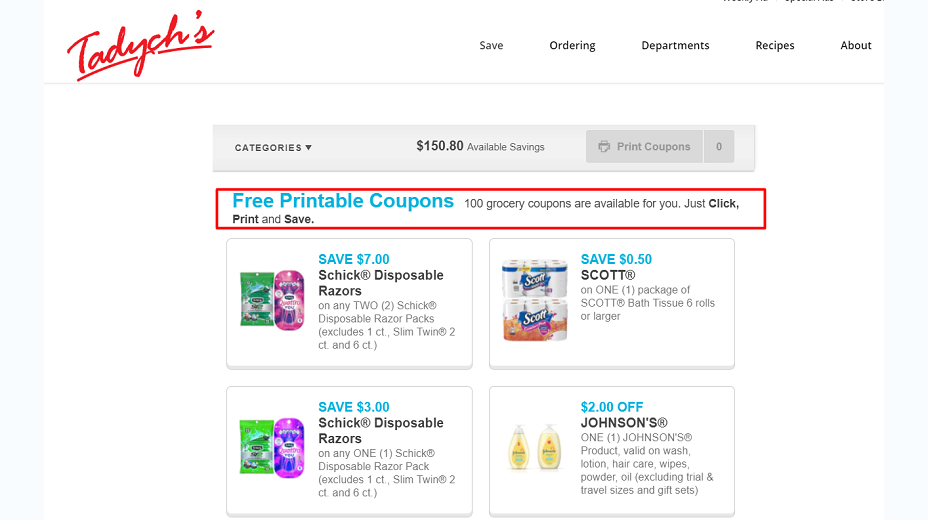Click the Free Printable Coupons heading

tap(343, 201)
